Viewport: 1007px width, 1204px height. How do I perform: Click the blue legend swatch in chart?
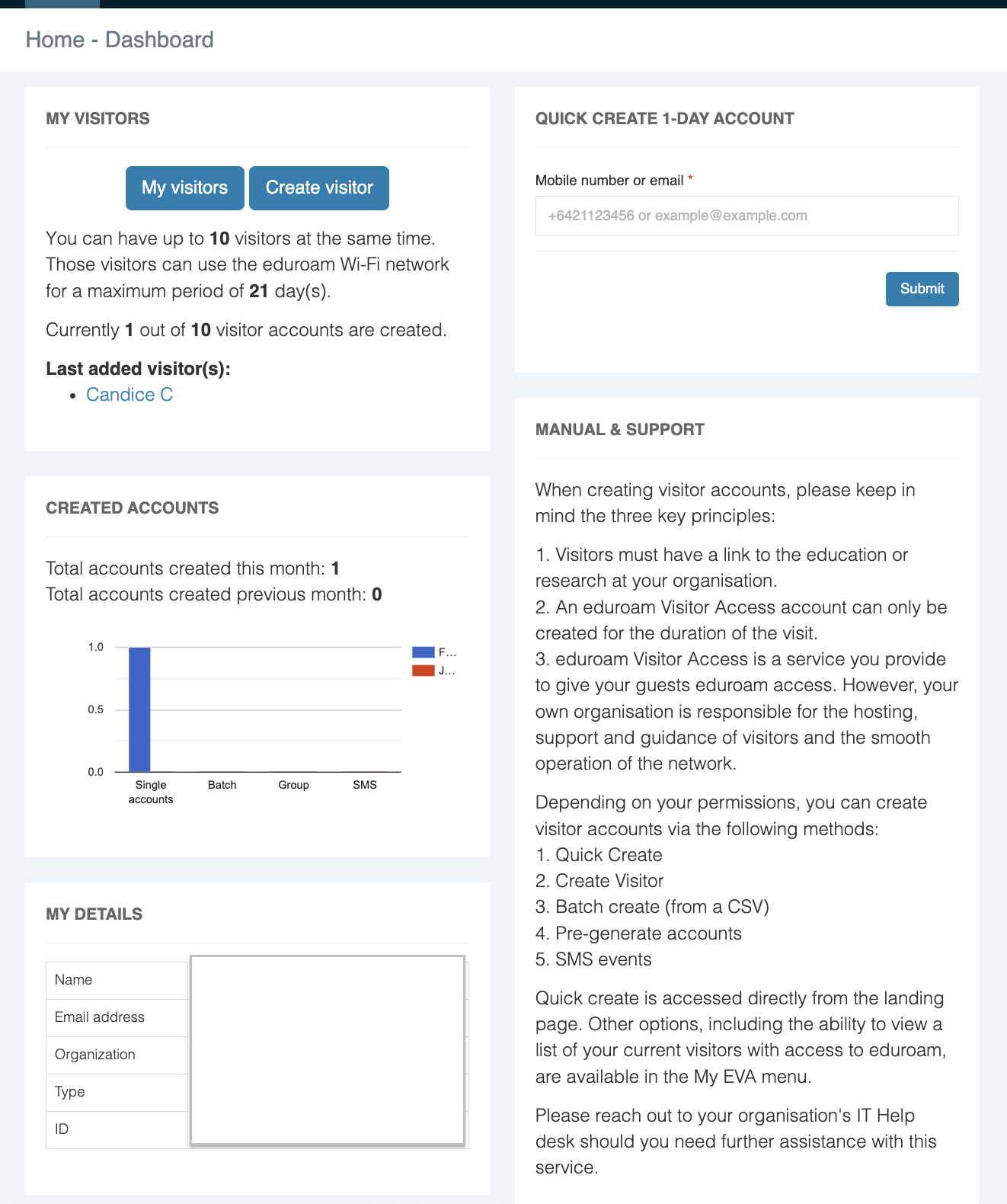tap(424, 652)
